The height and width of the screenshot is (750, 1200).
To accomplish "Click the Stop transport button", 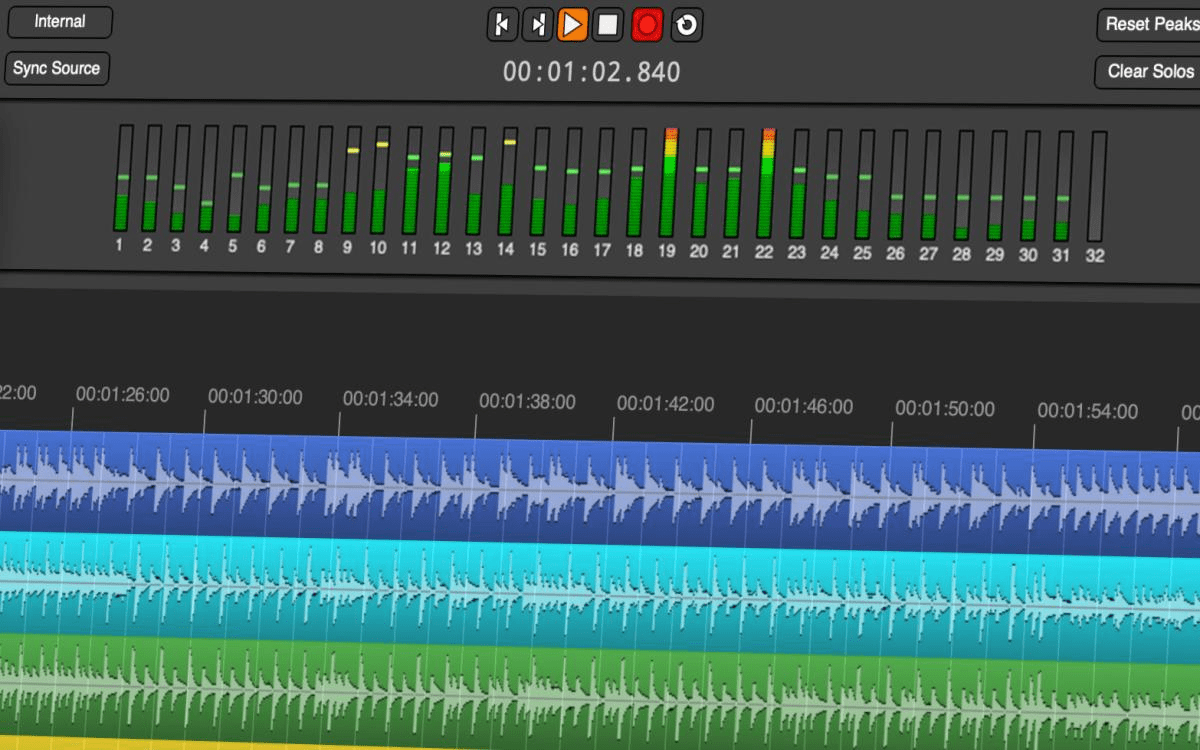I will [x=608, y=24].
